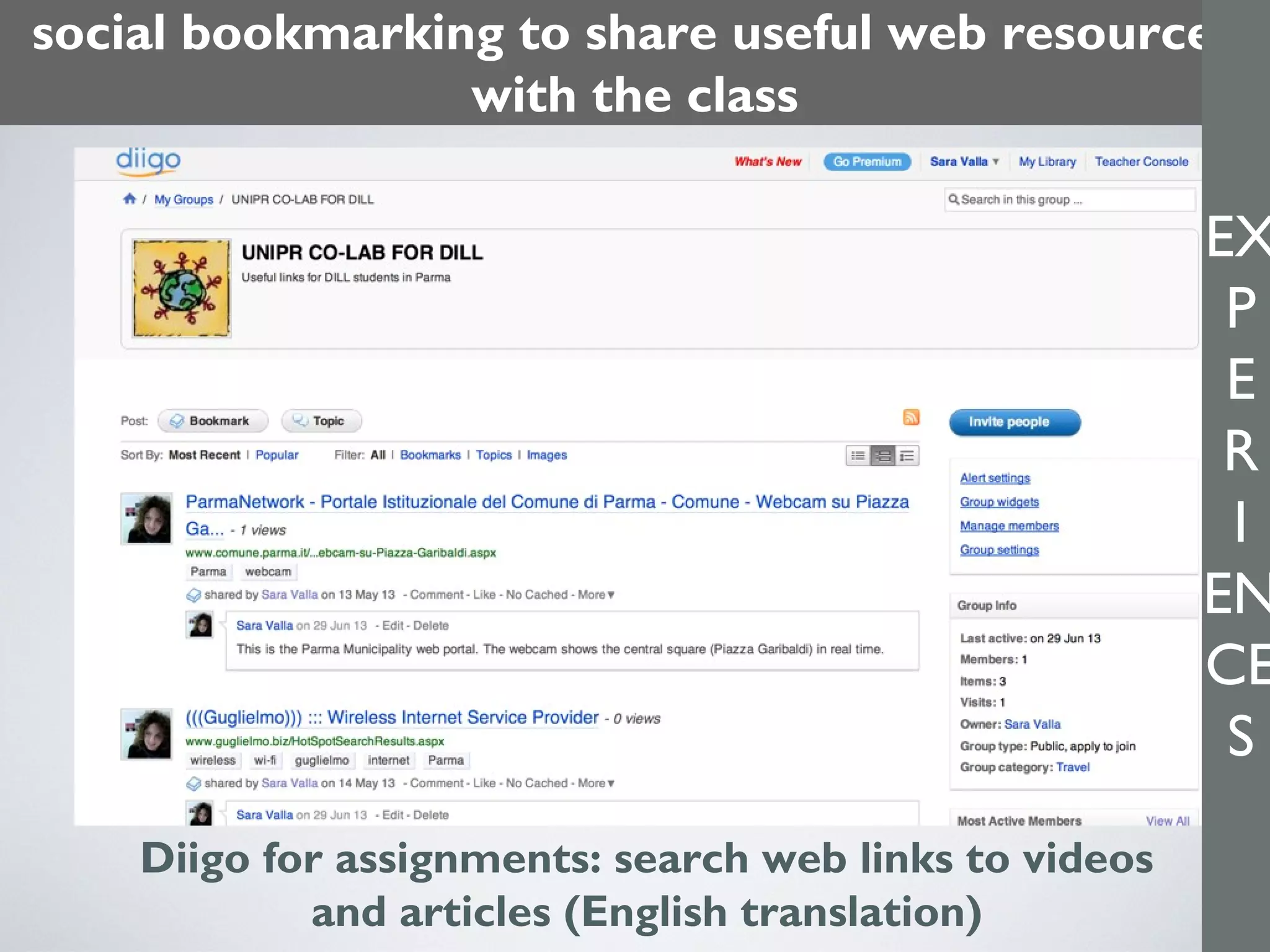This screenshot has width=1270, height=952.
Task: Open the Travel group category
Action: coord(1073,767)
